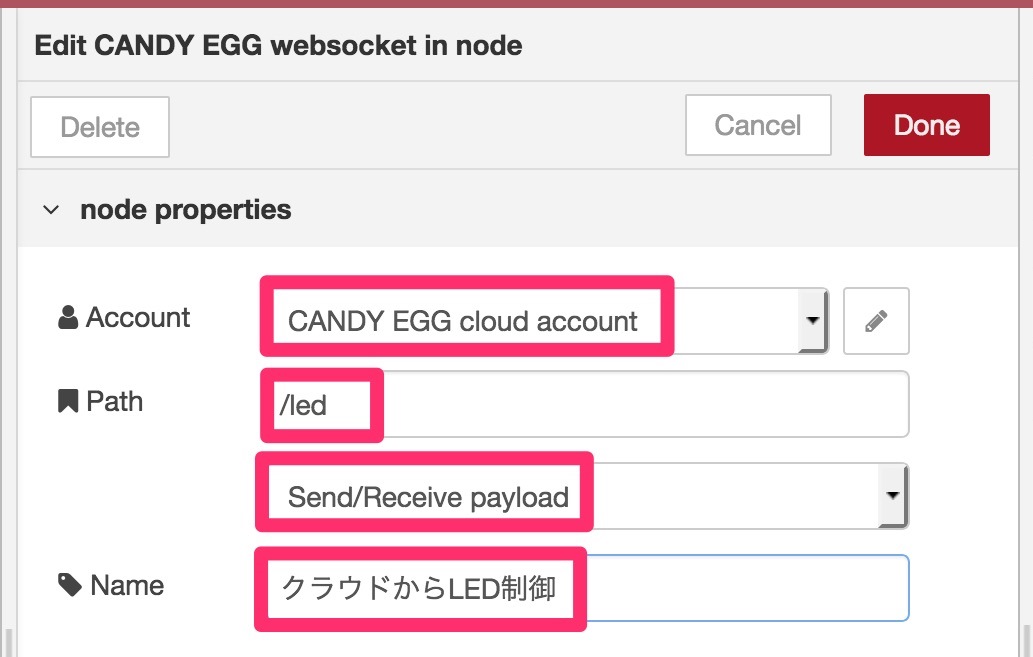Click the node properties section header
This screenshot has width=1033, height=657.
click(x=517, y=210)
